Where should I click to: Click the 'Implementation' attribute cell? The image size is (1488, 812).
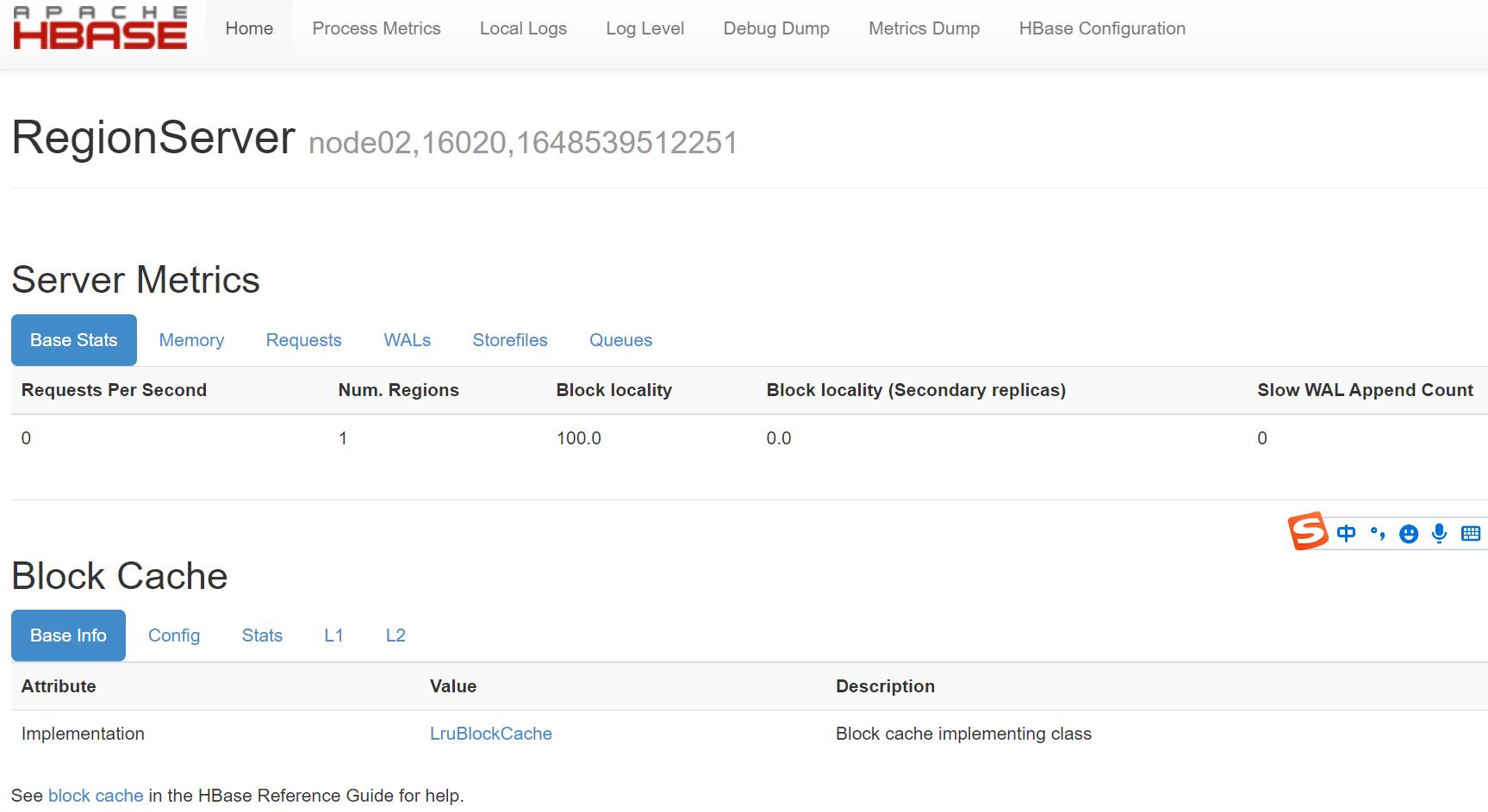(x=83, y=734)
